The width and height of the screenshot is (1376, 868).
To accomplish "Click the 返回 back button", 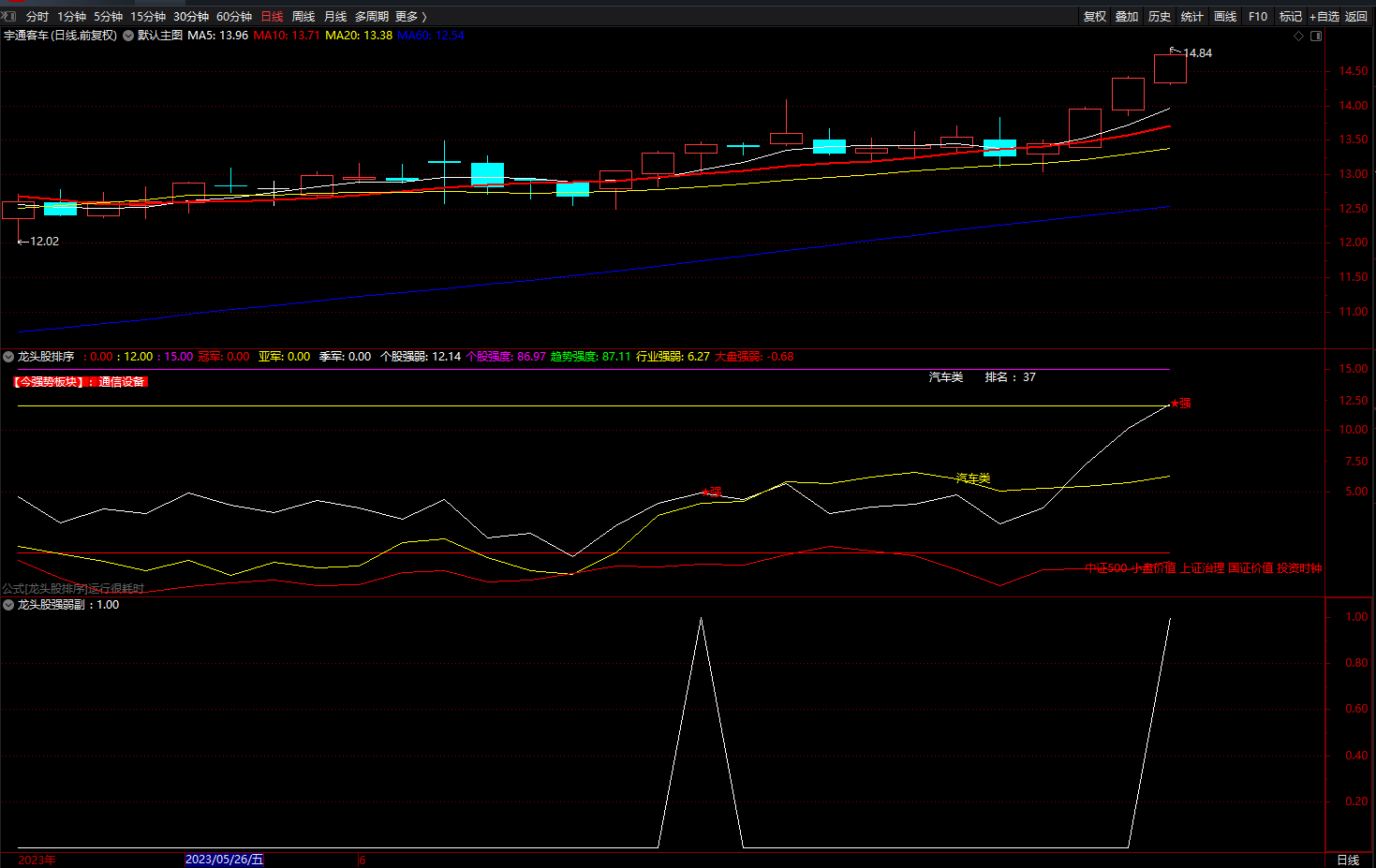I will pos(1356,17).
